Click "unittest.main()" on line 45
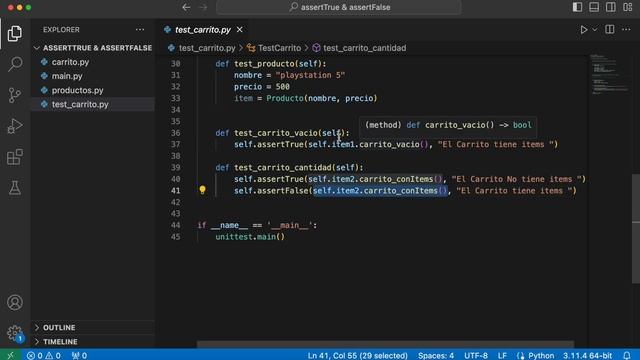 point(250,237)
